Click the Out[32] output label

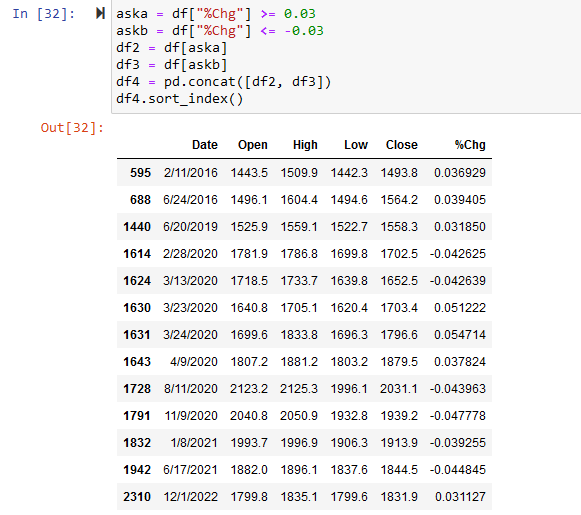point(72,128)
